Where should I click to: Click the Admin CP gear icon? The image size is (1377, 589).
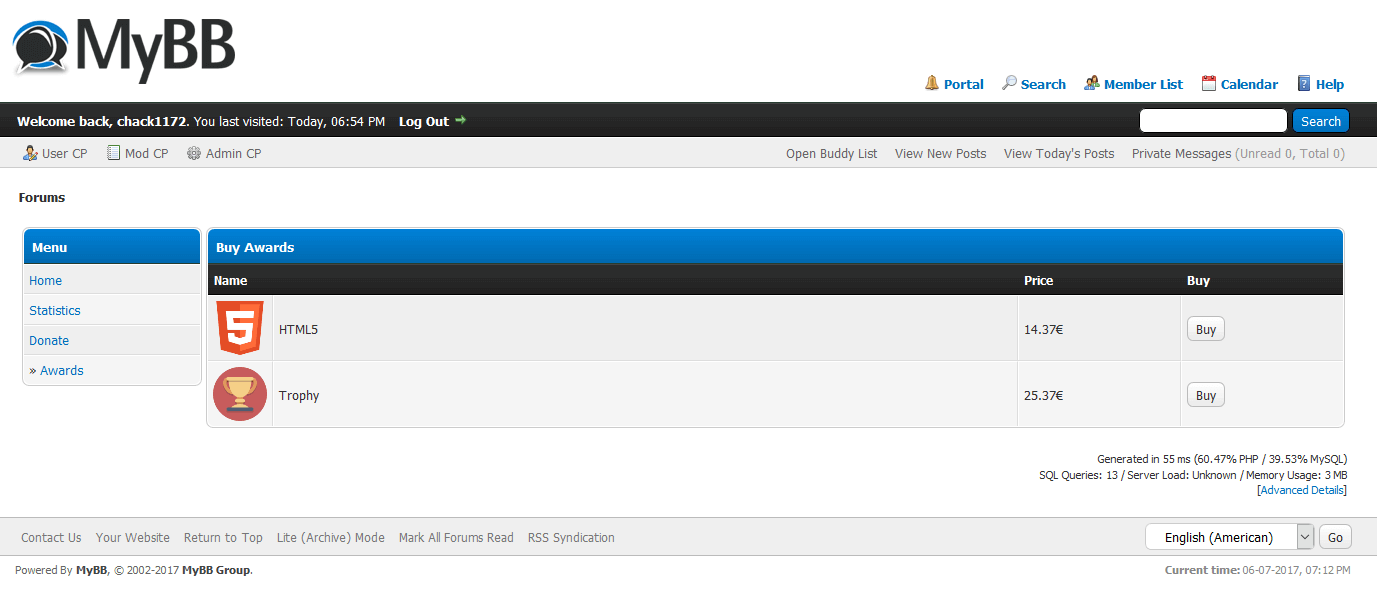point(194,153)
